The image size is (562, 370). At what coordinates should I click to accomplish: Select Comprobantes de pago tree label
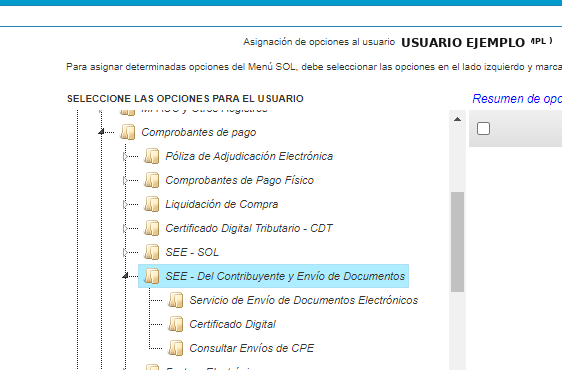pyautogui.click(x=199, y=132)
